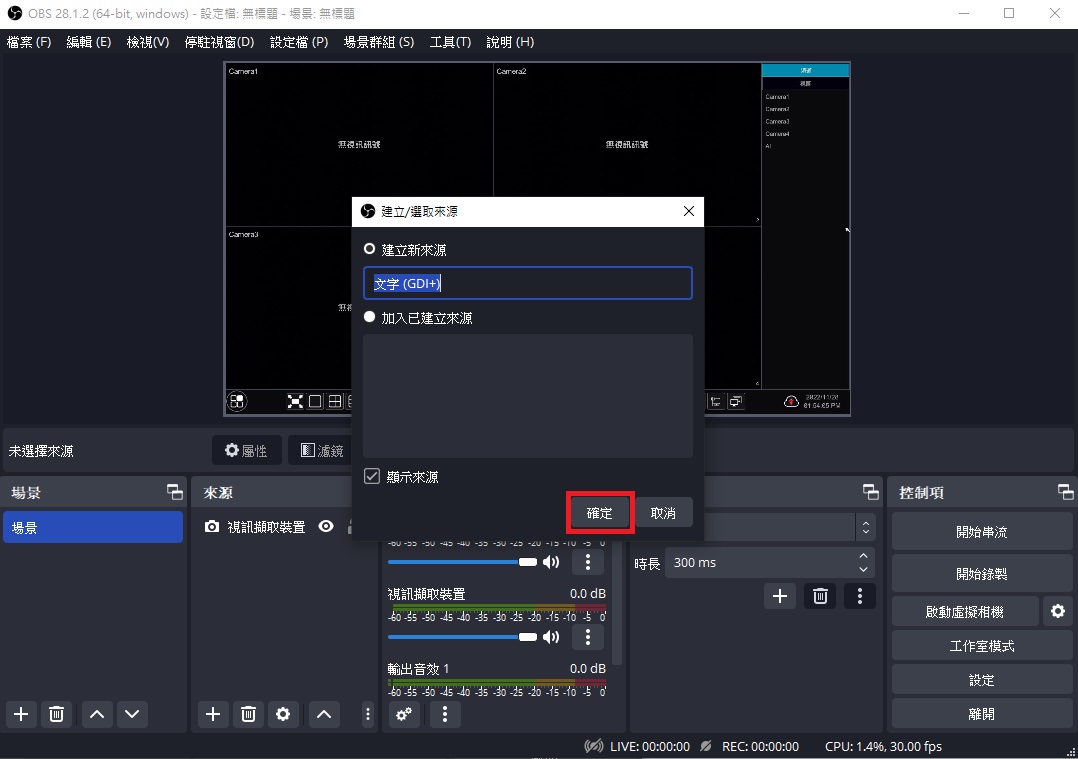Open virtual camera settings gear beside 啟動虛擬相機

[x=1058, y=610]
